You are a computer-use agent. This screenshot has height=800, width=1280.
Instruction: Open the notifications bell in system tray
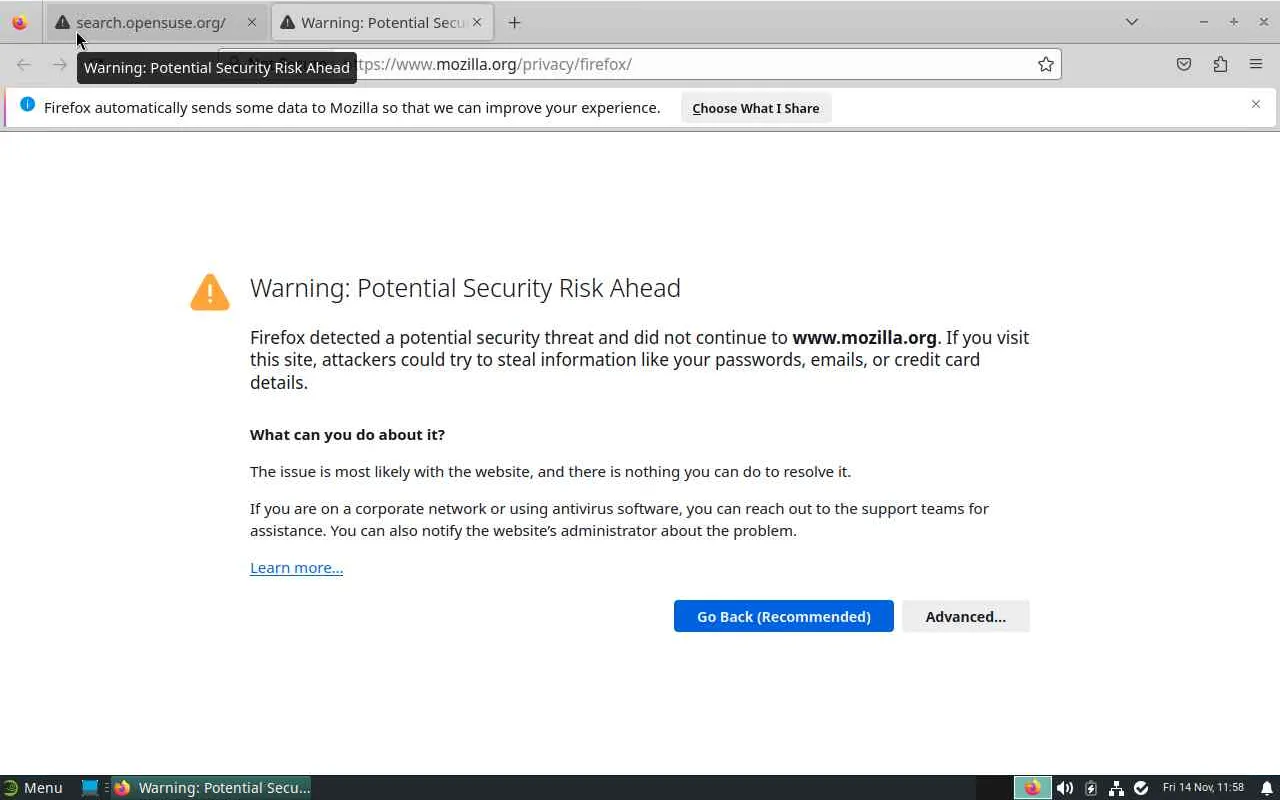(x=1266, y=788)
